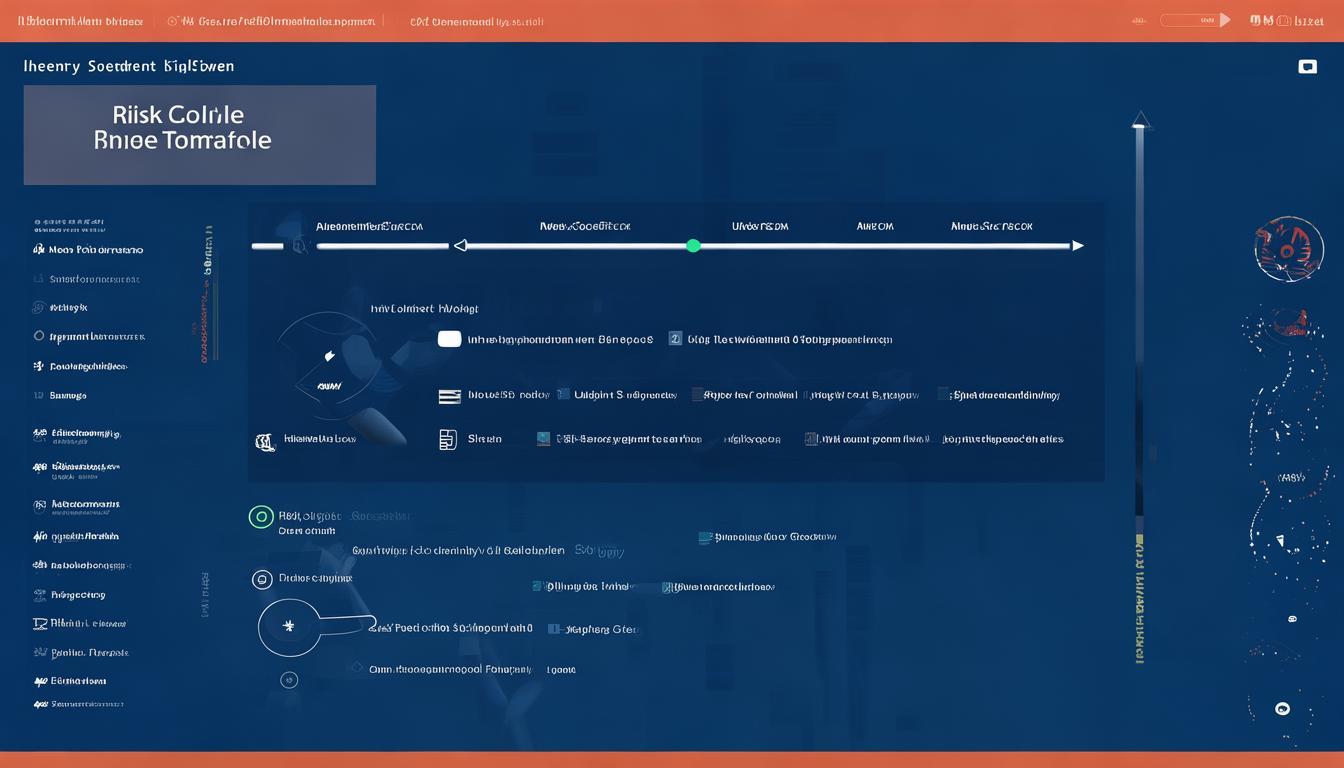Click the right arrow at the slider's end
The width and height of the screenshot is (1344, 768).
point(1077,246)
